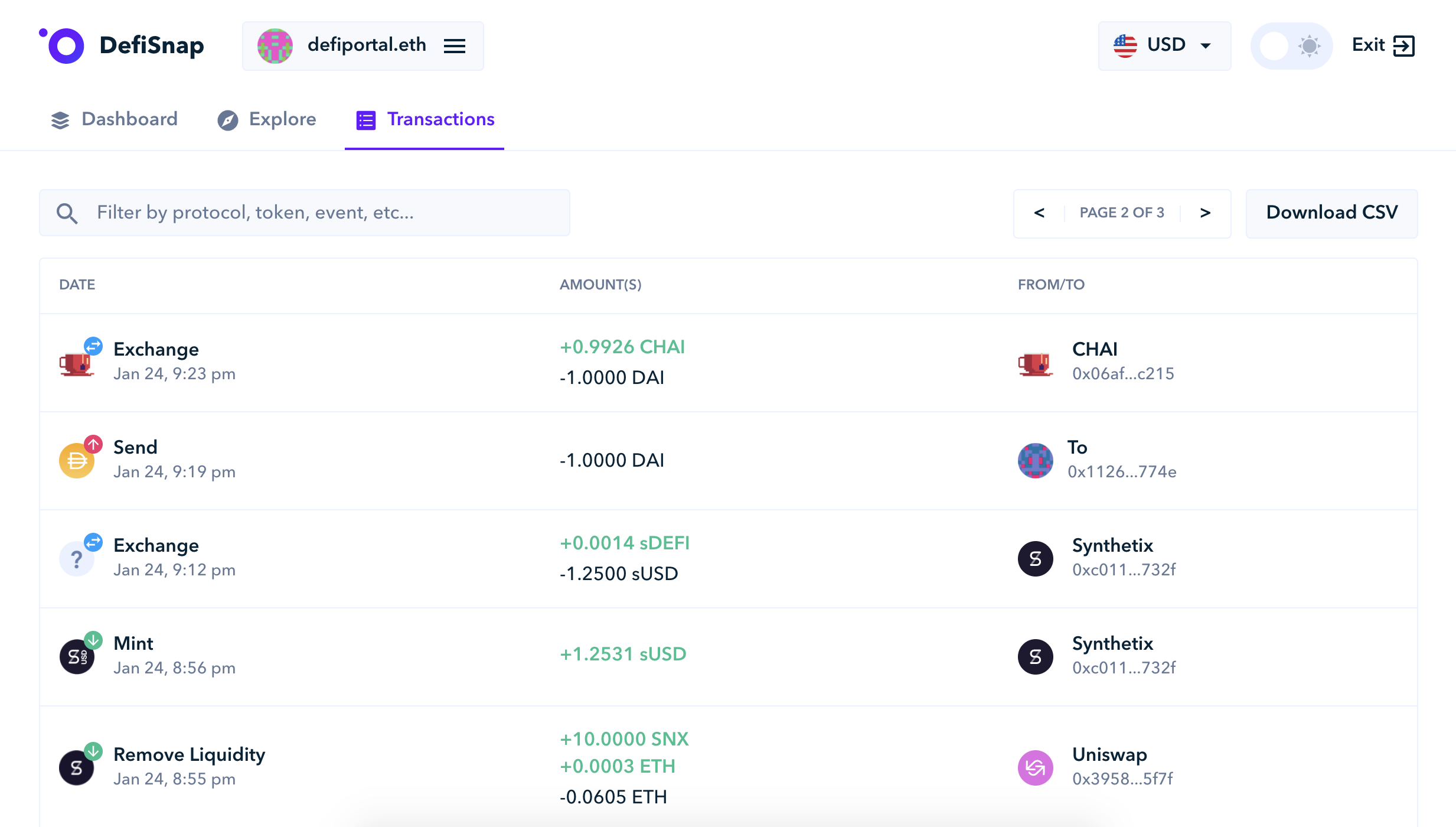1456x827 pixels.
Task: Click the DAI coin icon on Send row
Action: tap(76, 461)
